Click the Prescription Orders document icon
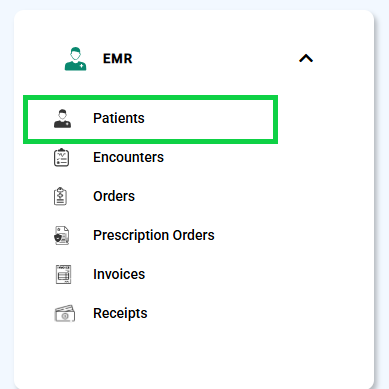The image size is (389, 389). tap(62, 235)
